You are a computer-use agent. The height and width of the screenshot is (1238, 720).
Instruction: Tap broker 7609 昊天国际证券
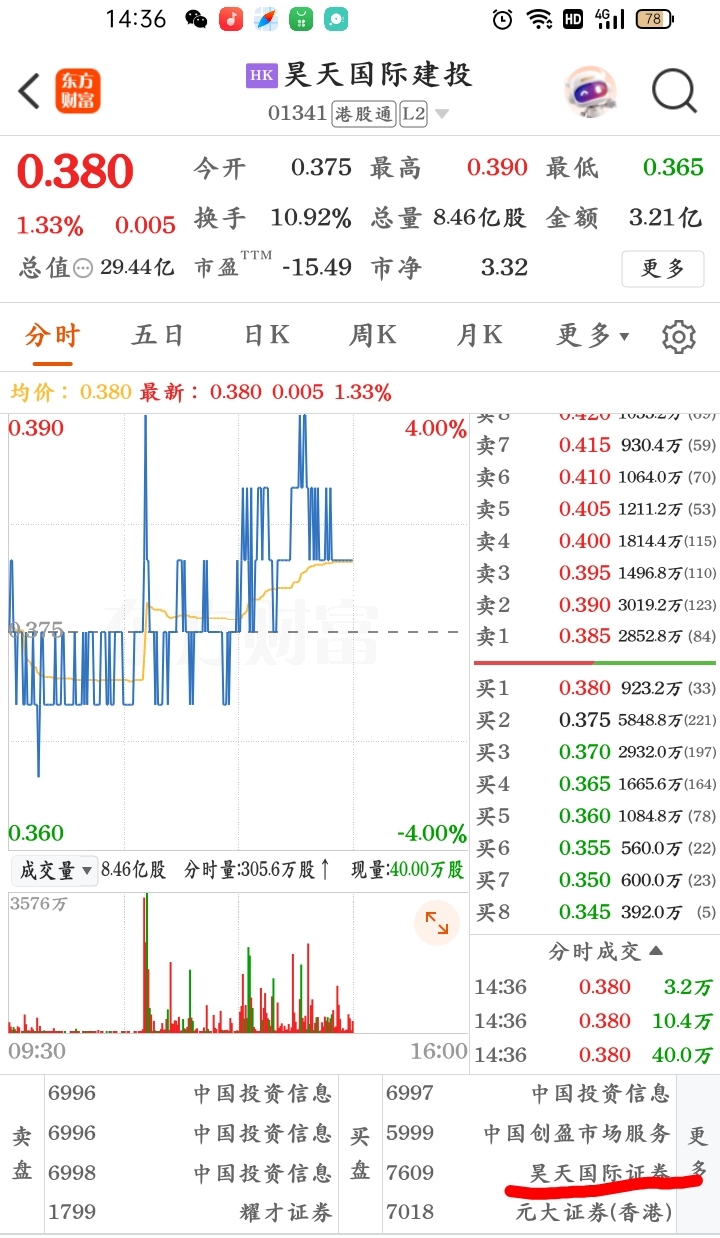(x=528, y=1172)
